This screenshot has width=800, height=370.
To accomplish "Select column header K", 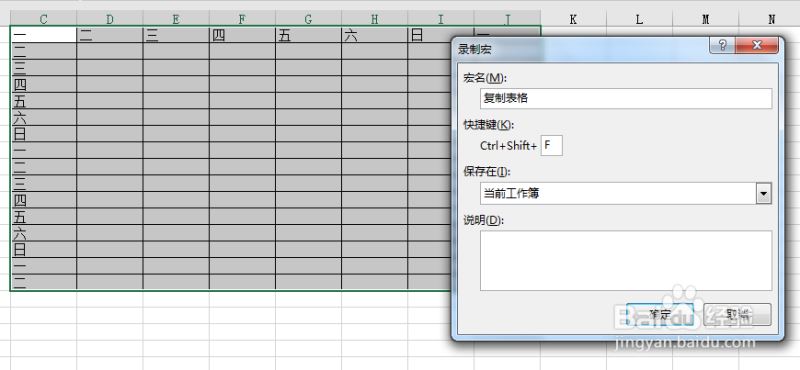I will pyautogui.click(x=573, y=19).
